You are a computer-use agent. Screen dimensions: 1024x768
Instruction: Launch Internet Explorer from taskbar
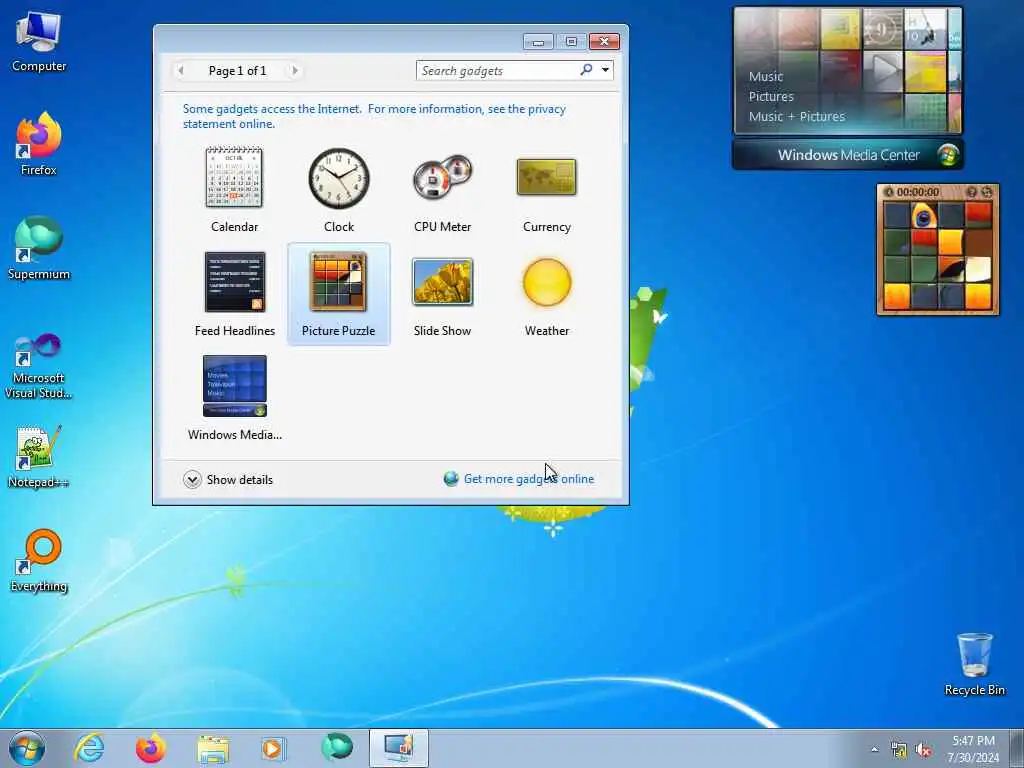click(89, 748)
